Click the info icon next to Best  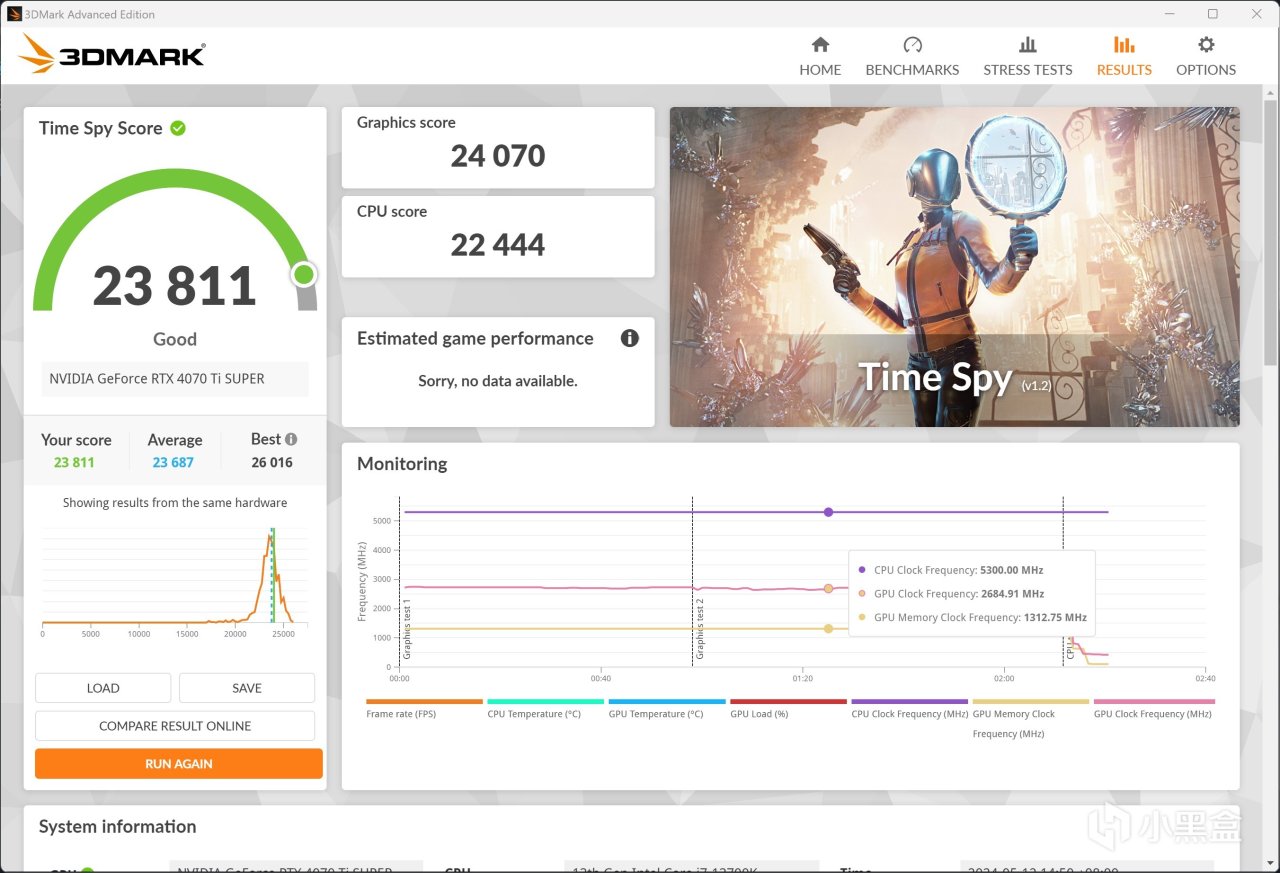pos(291,439)
